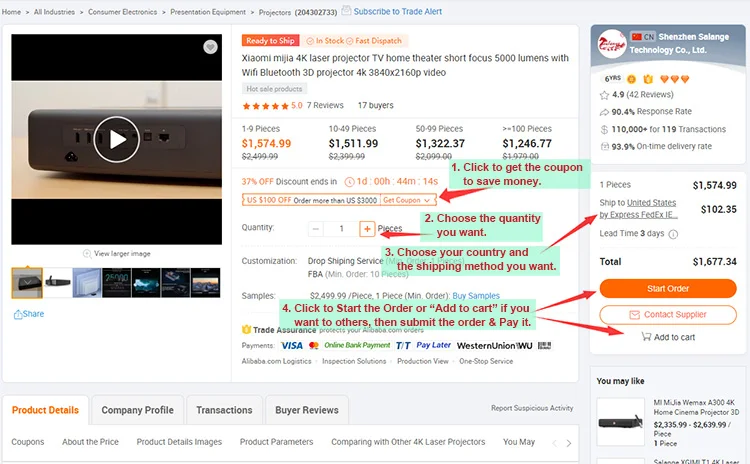The image size is (750, 464).
Task: Click the Trade Assurance shield icon
Action: [x=246, y=329]
